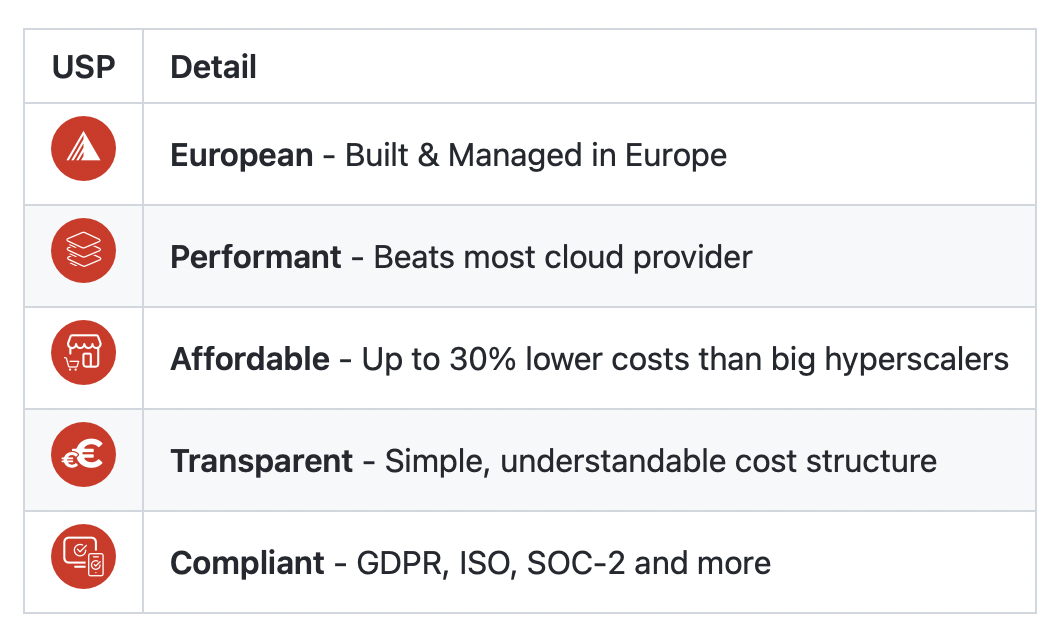Viewport: 1060px width, 640px height.
Task: Click the bold word Performant
Action: click(x=256, y=257)
